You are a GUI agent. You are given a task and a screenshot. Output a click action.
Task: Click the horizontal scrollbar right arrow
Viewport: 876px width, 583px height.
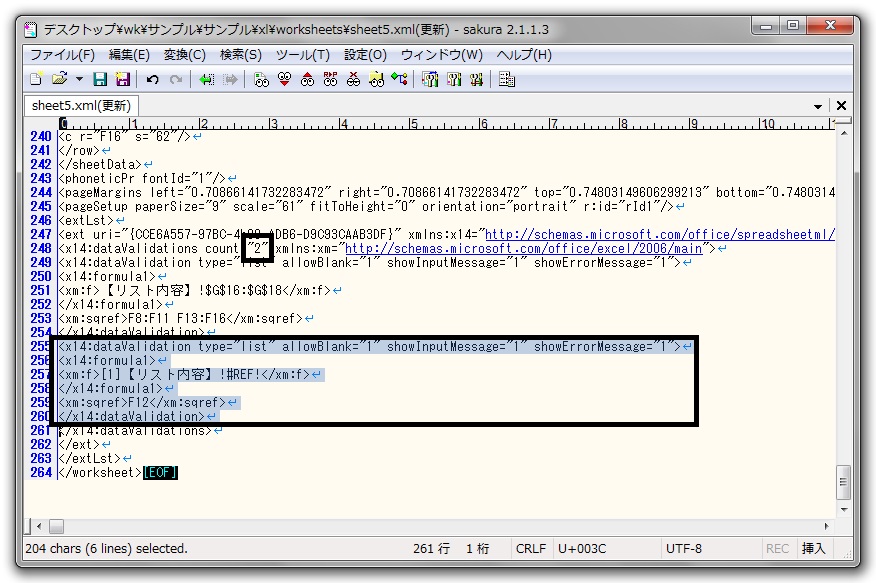click(827, 526)
